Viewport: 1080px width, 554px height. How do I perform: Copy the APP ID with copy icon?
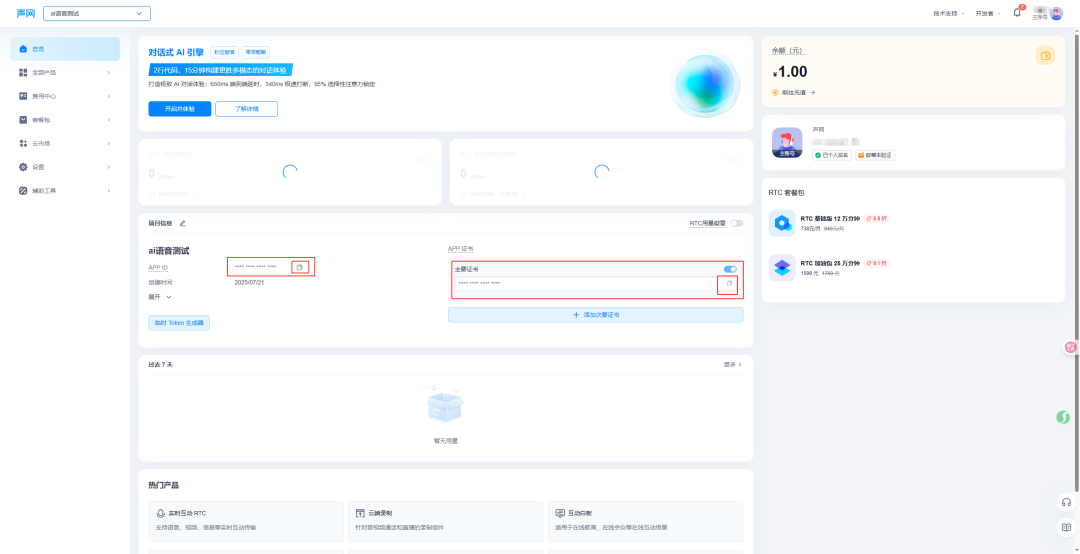point(300,267)
